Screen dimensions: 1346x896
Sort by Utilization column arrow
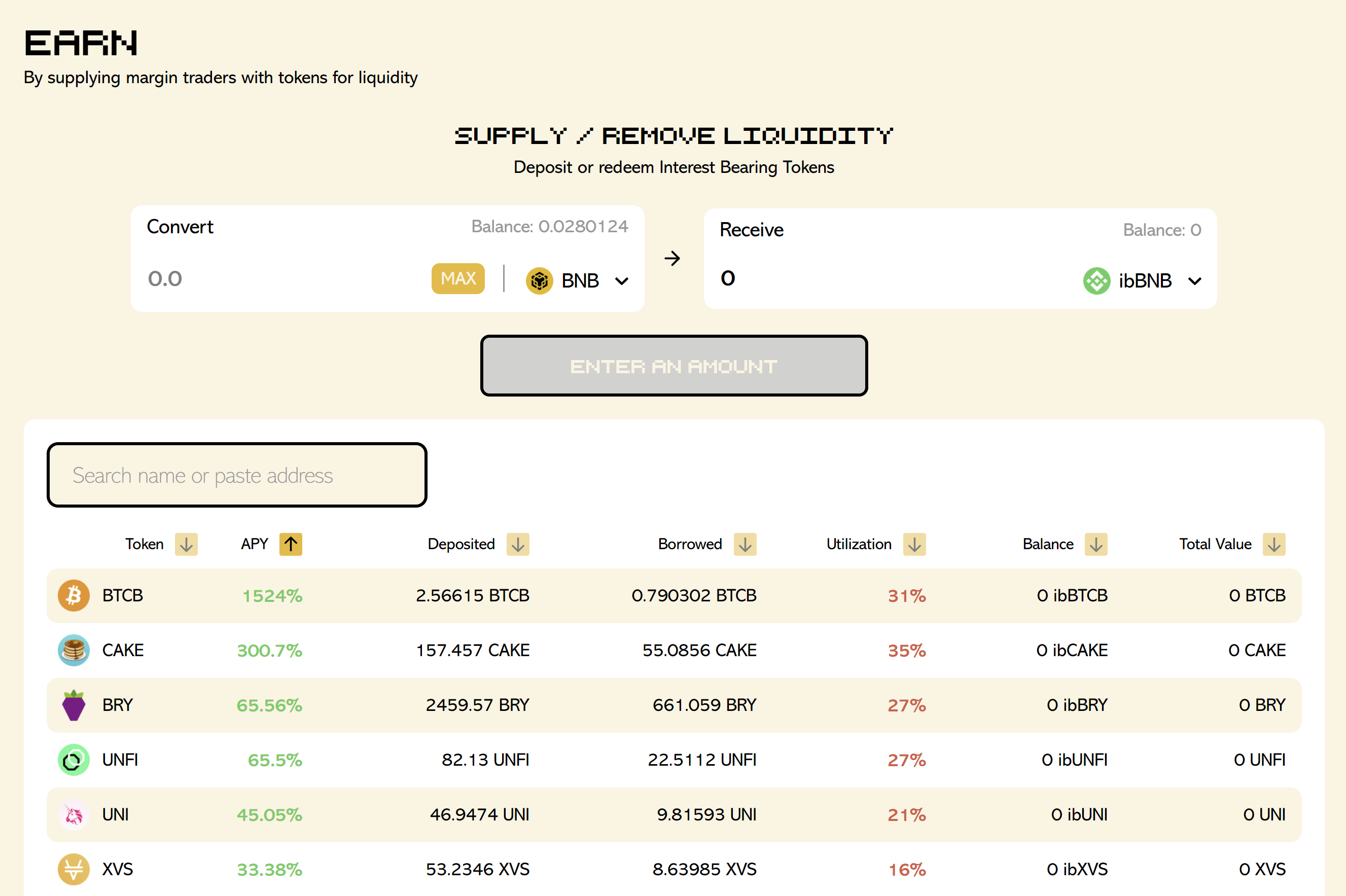tap(914, 544)
